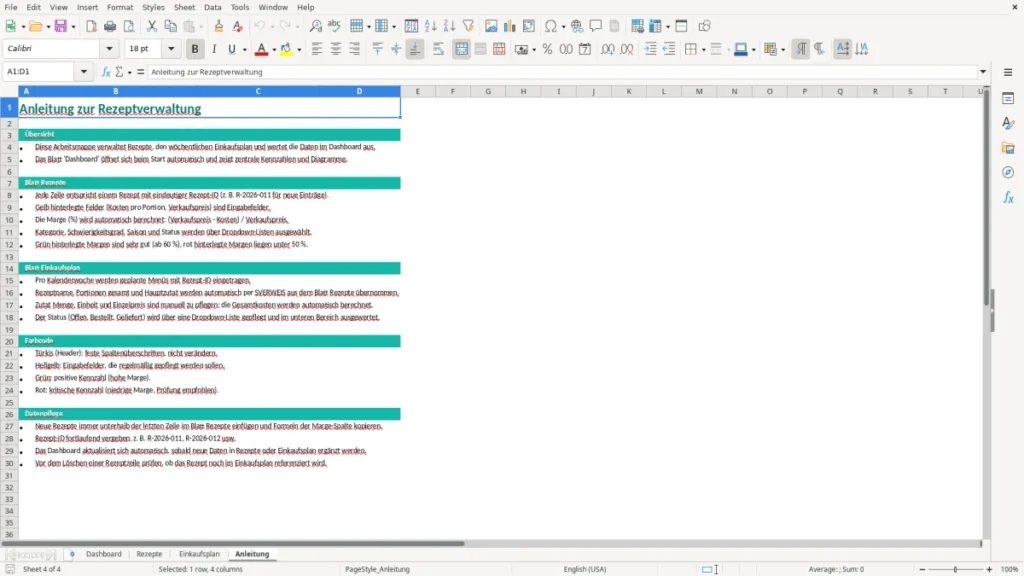Image resolution: width=1024 pixels, height=576 pixels.
Task: Apply the yellow Background Color highlight
Action: click(286, 49)
